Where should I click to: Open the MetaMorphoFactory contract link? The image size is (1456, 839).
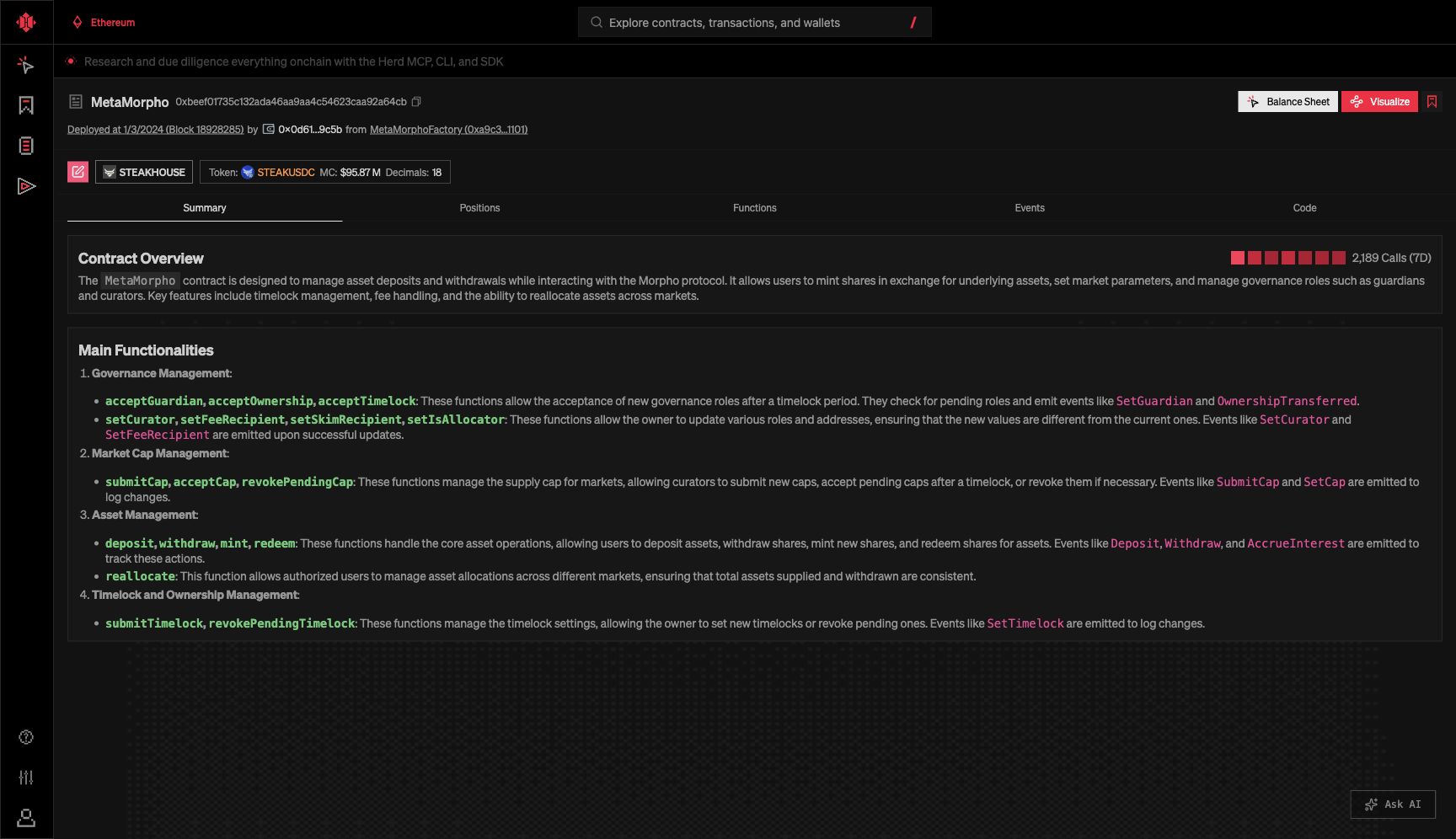tap(449, 130)
